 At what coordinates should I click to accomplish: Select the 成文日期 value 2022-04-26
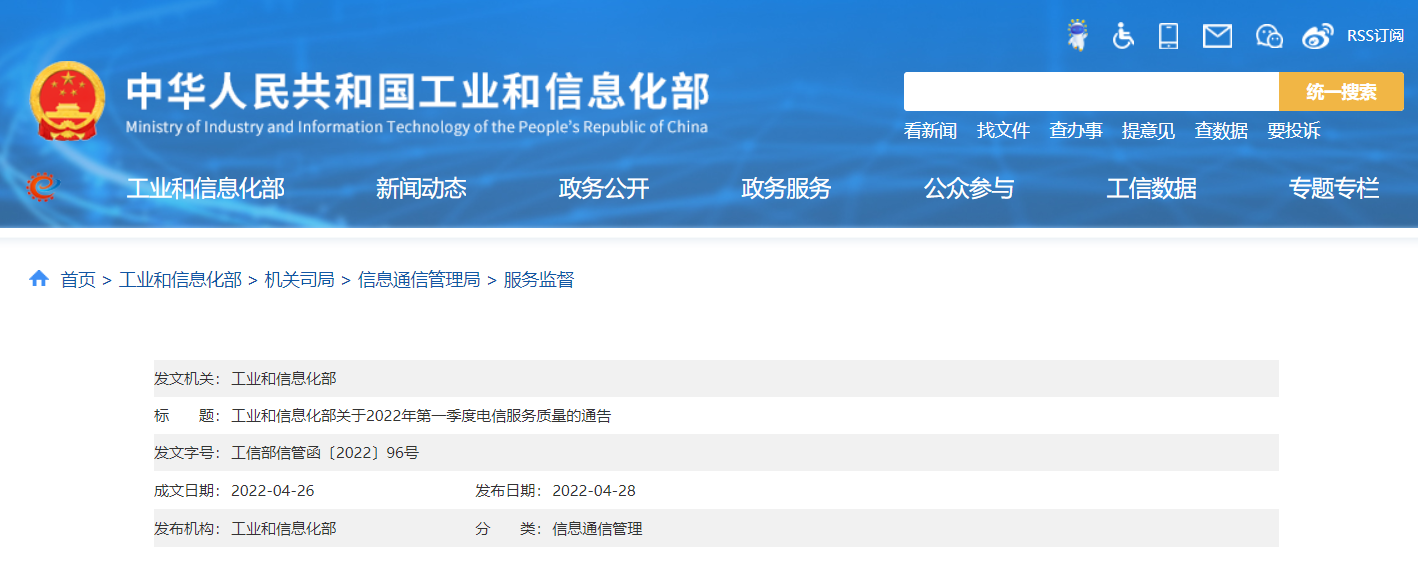click(x=273, y=491)
